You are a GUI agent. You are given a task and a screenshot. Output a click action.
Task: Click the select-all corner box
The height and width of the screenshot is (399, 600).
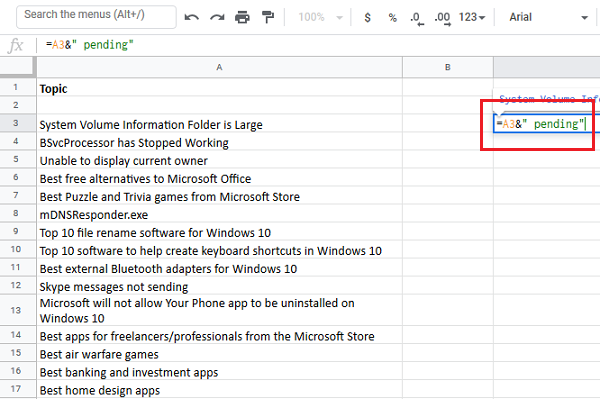pyautogui.click(x=17, y=67)
